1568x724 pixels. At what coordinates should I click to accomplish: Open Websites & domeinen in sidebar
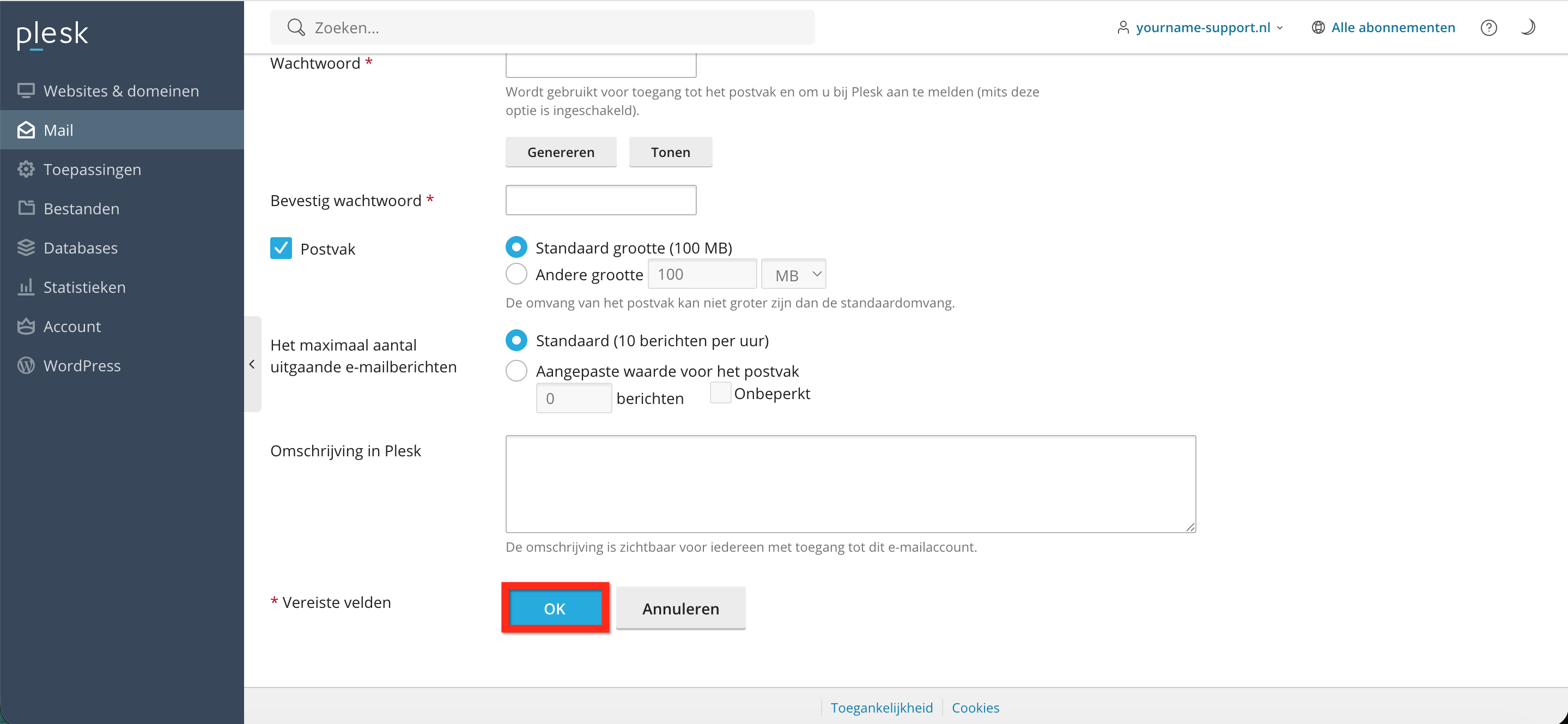click(121, 90)
